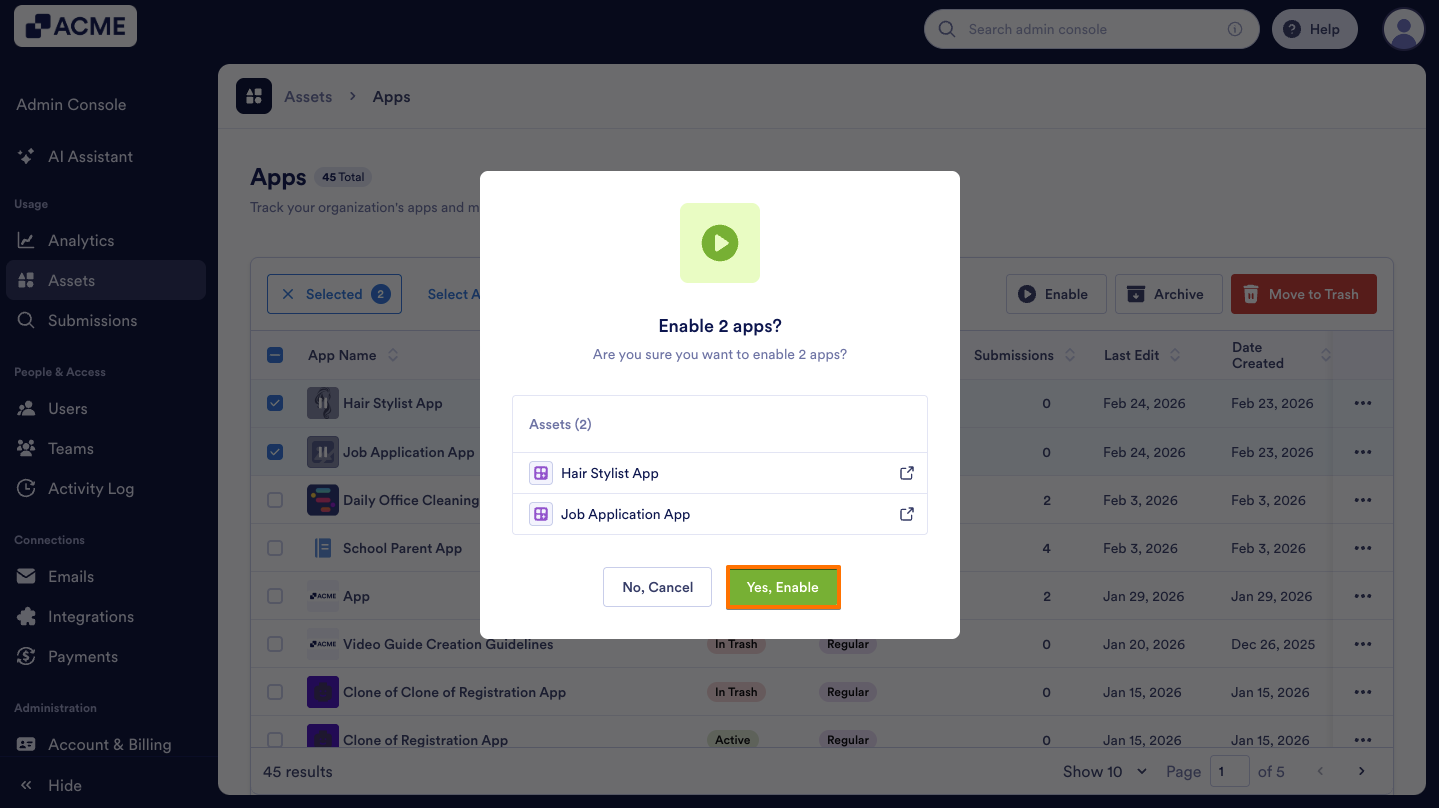Click No, Cancel in the dialog
Image resolution: width=1439 pixels, height=808 pixels.
tap(657, 587)
